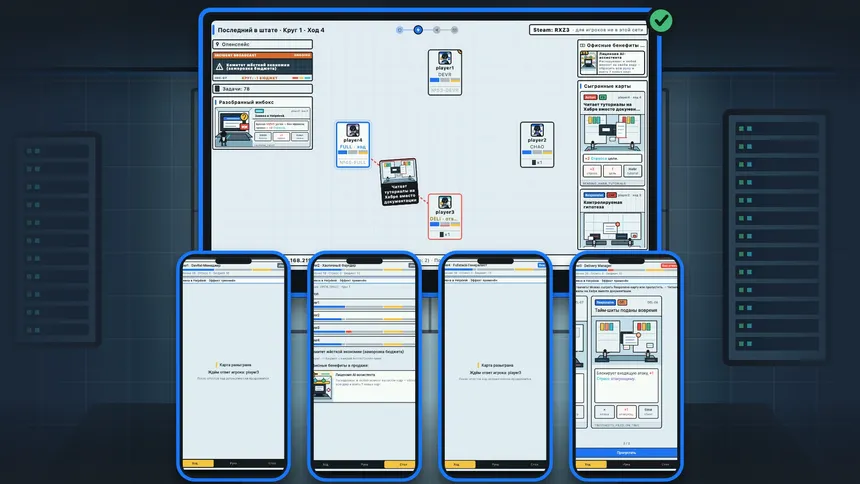Click the Офисные бенефиты panel header

pos(612,46)
